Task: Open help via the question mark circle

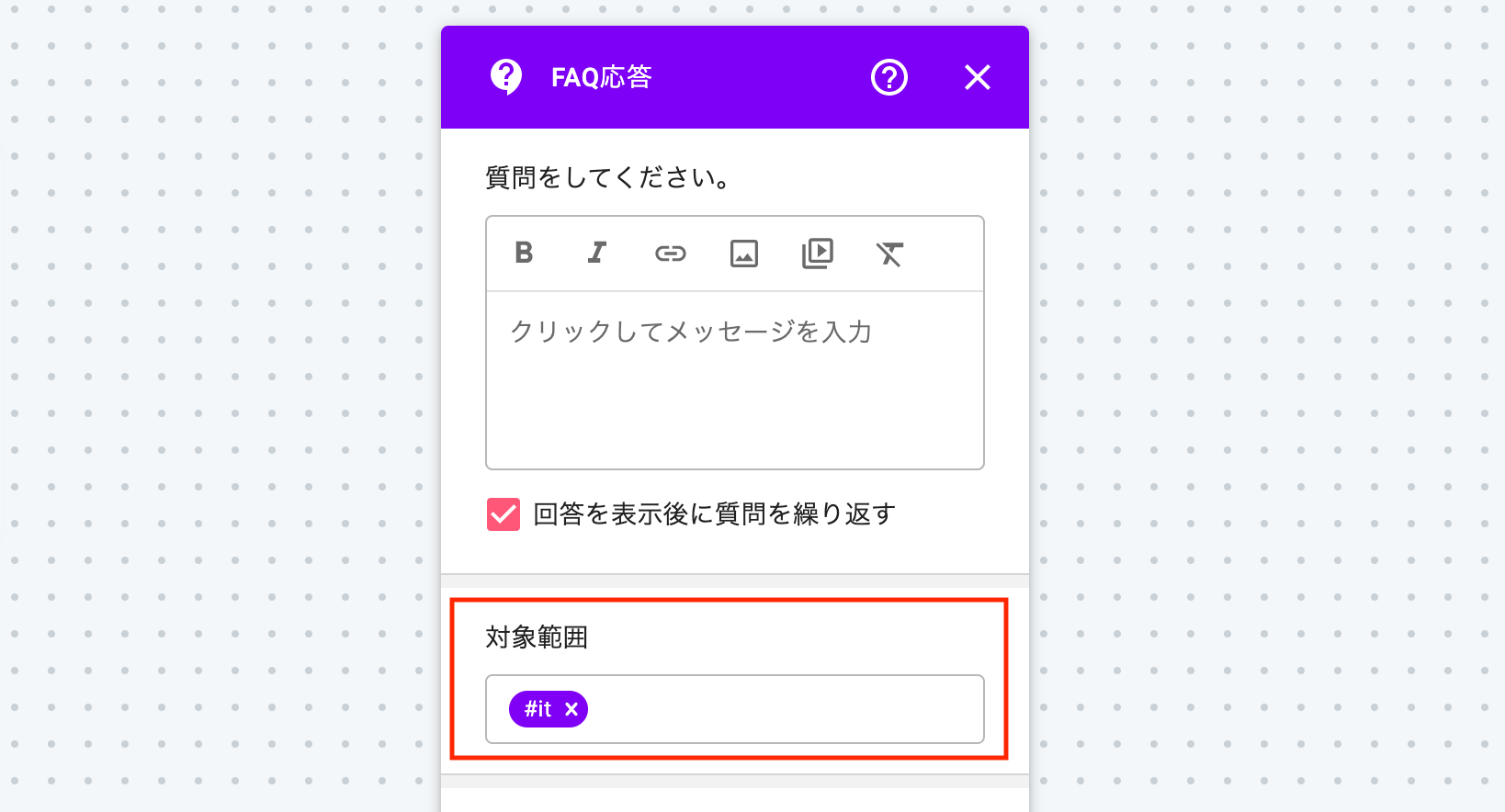Action: 889,77
